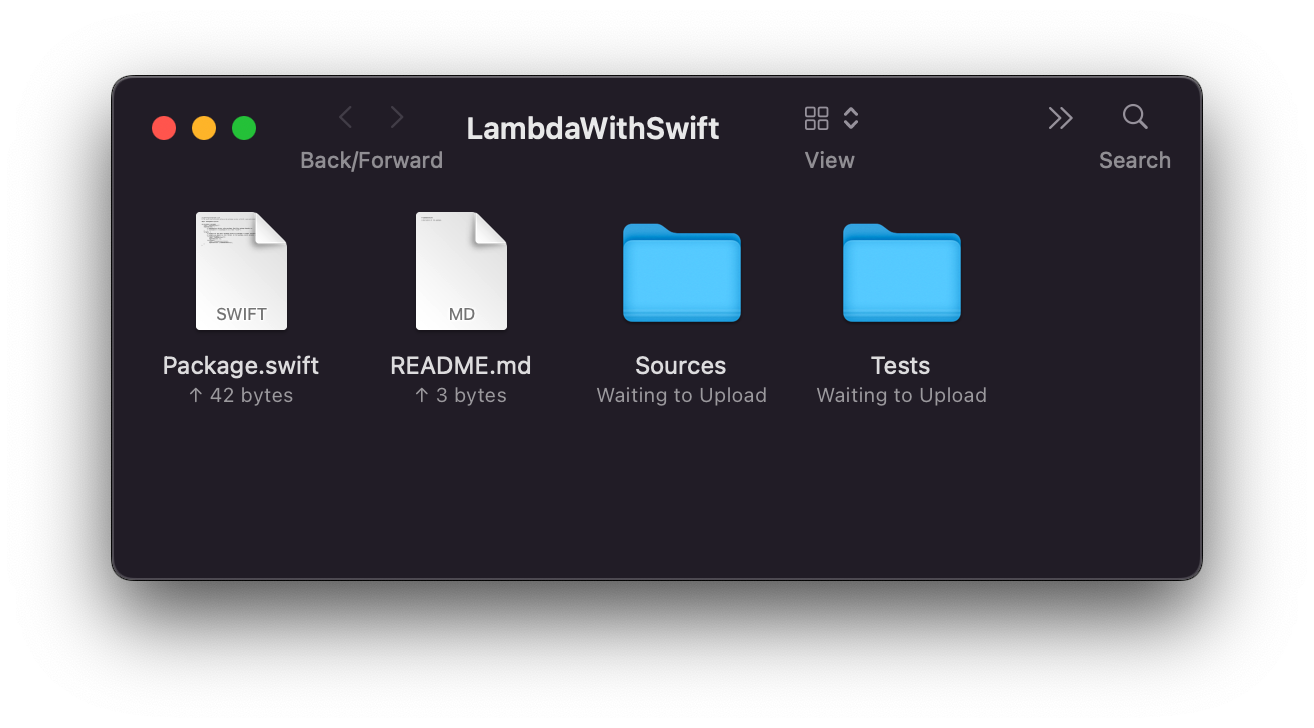This screenshot has height=728, width=1314.
Task: Click the Forward arrow in toolbar
Action: [397, 118]
